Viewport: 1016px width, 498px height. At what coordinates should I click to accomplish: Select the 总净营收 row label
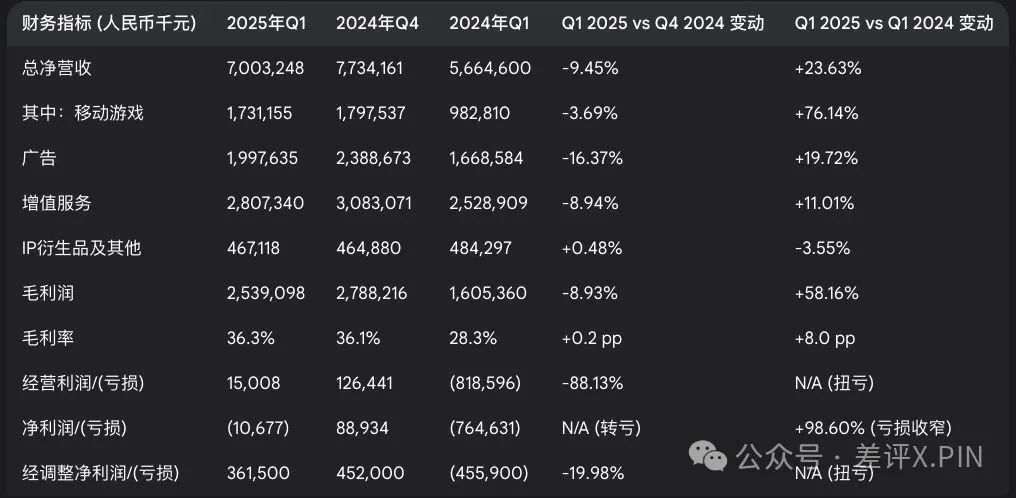pos(56,68)
